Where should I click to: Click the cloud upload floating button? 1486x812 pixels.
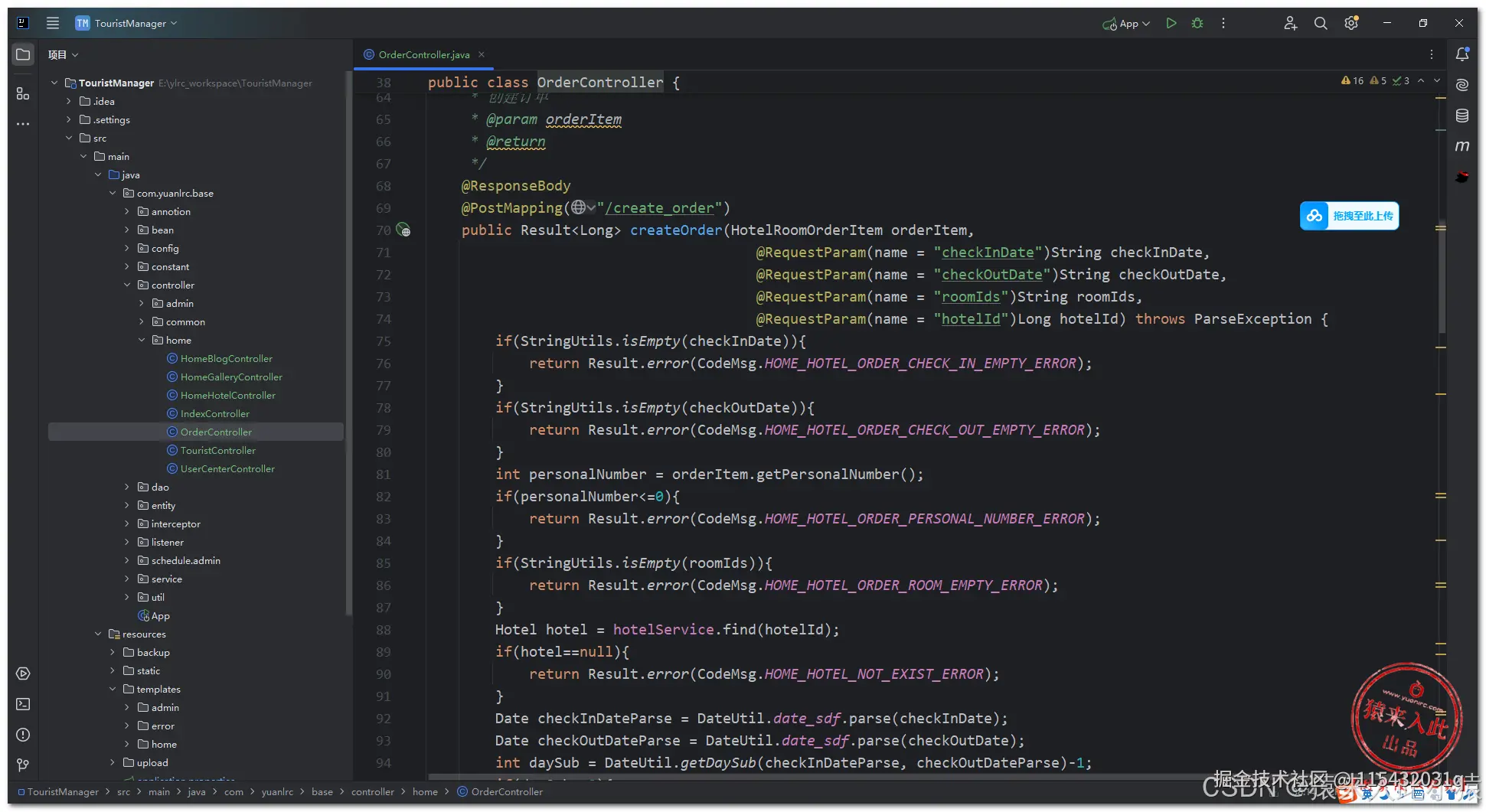1349,216
